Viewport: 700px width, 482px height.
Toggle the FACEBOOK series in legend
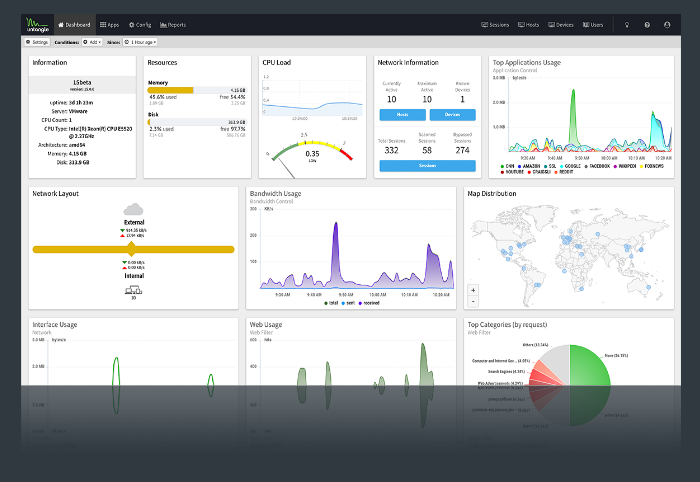(597, 166)
